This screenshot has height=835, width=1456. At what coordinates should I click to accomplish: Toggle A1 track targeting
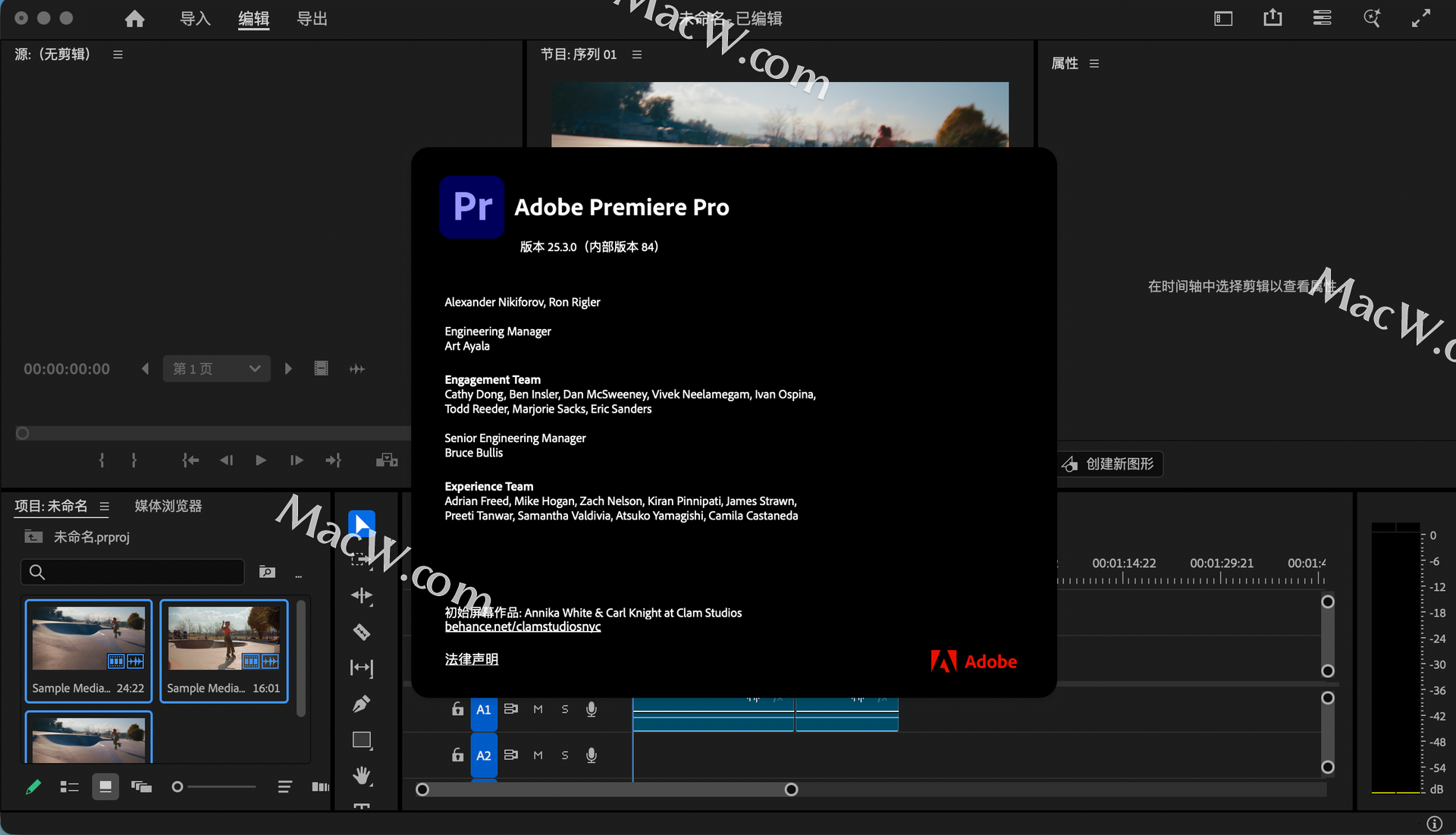(x=484, y=711)
